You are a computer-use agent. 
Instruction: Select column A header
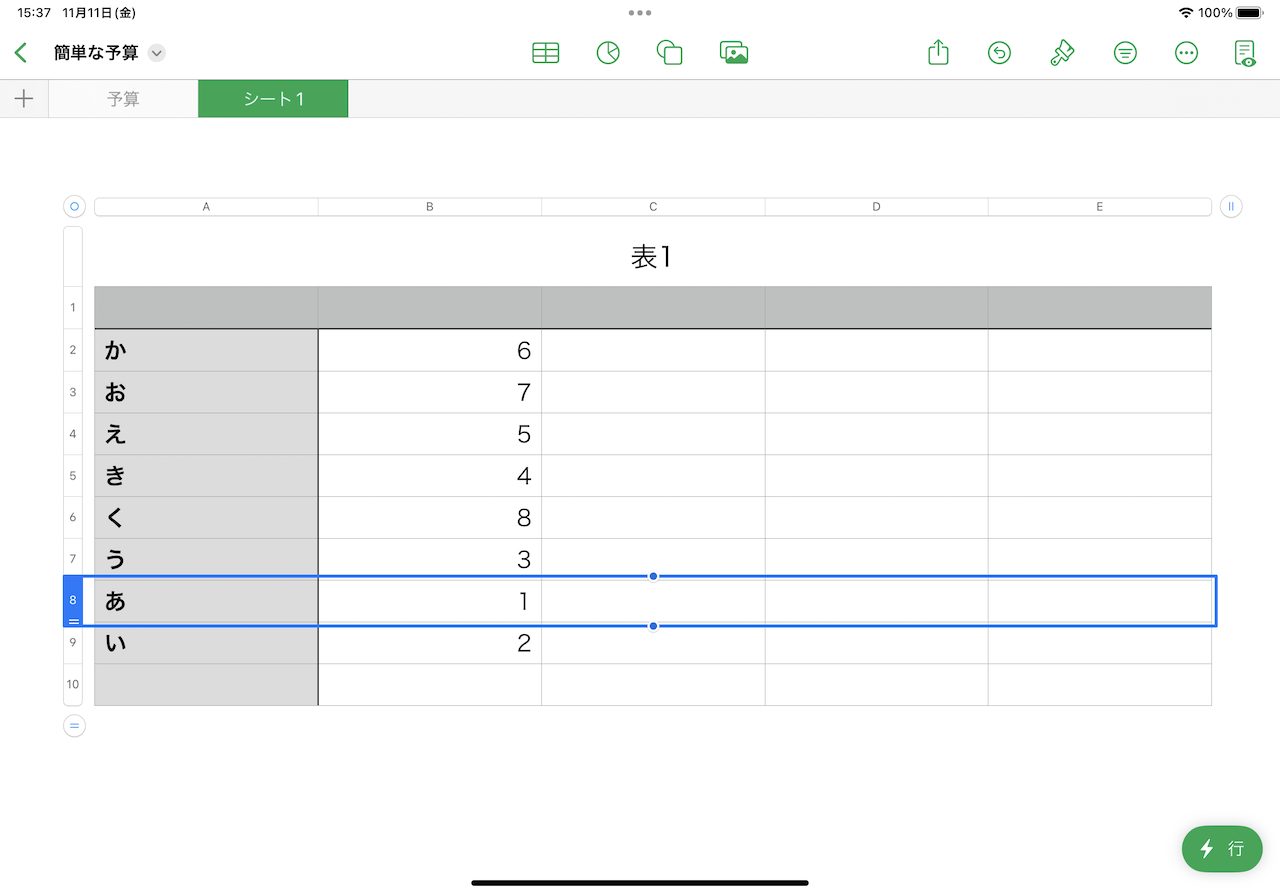(206, 207)
